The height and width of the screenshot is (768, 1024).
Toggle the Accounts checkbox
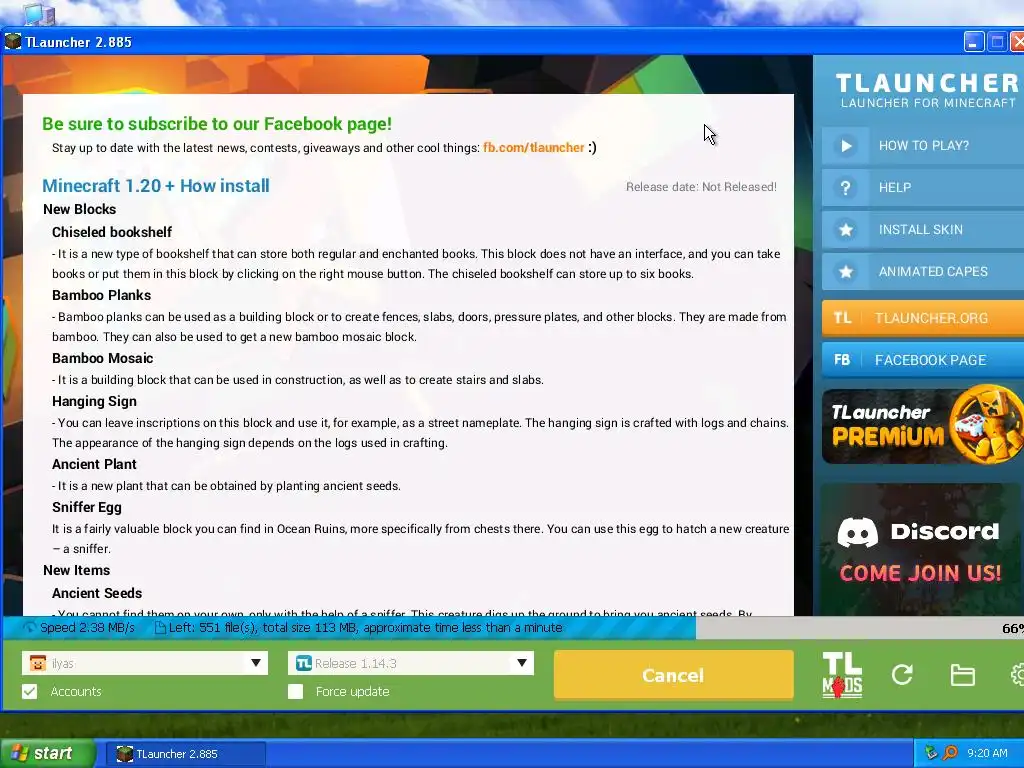29,692
